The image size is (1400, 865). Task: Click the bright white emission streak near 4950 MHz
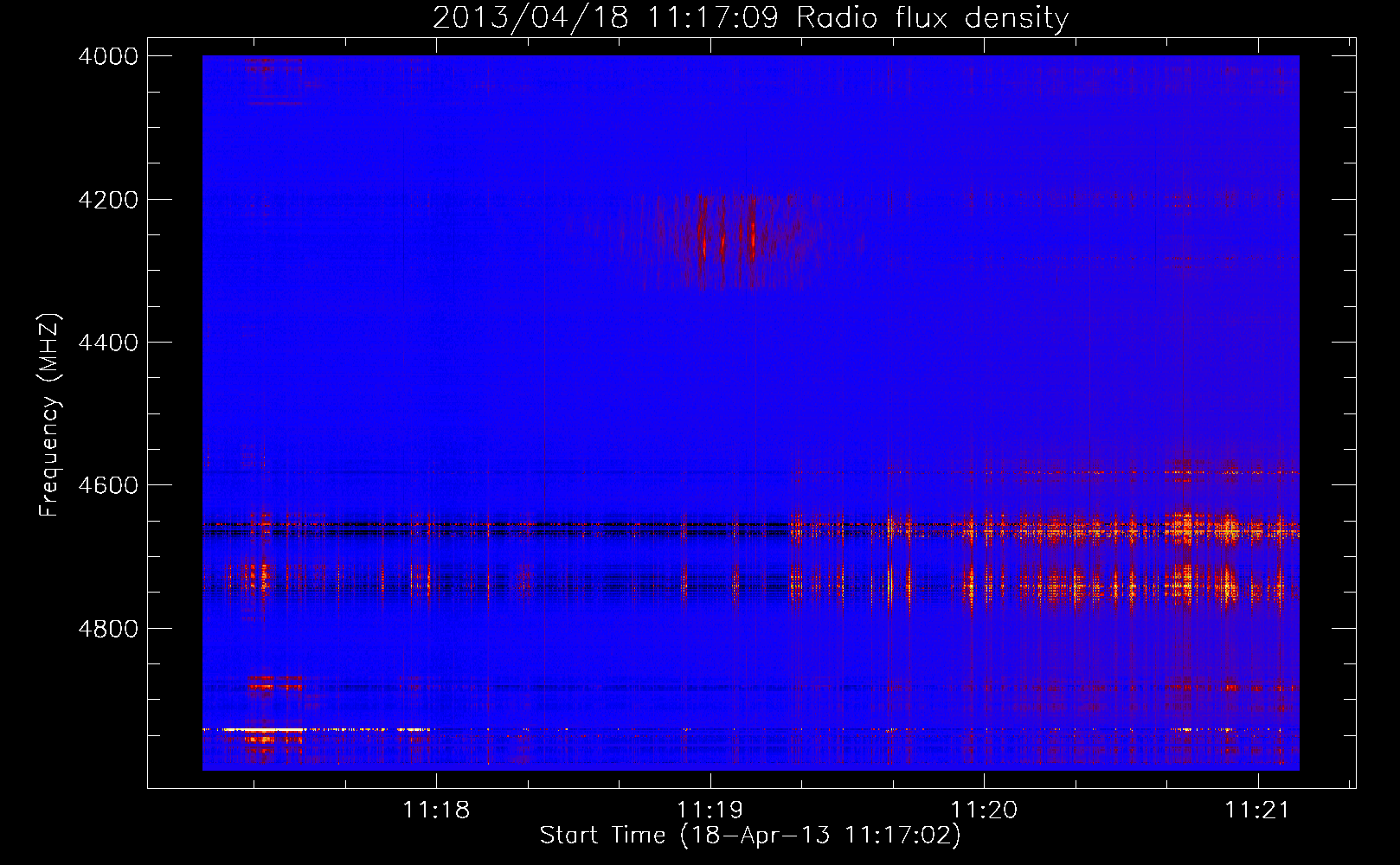pos(264,730)
